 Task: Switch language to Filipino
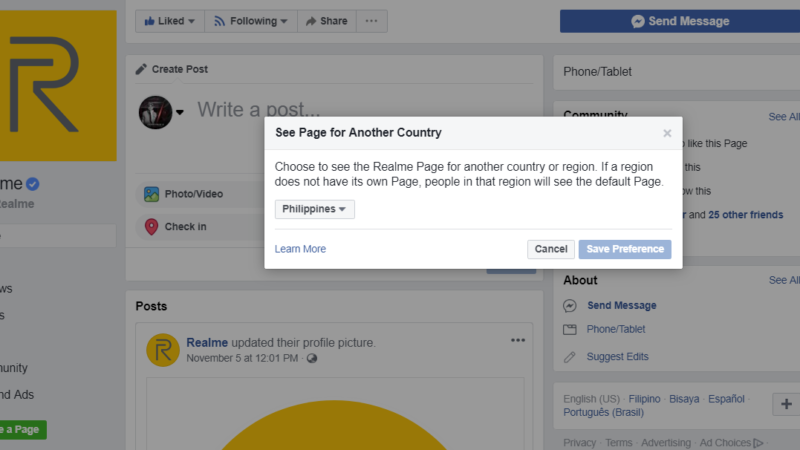click(644, 399)
